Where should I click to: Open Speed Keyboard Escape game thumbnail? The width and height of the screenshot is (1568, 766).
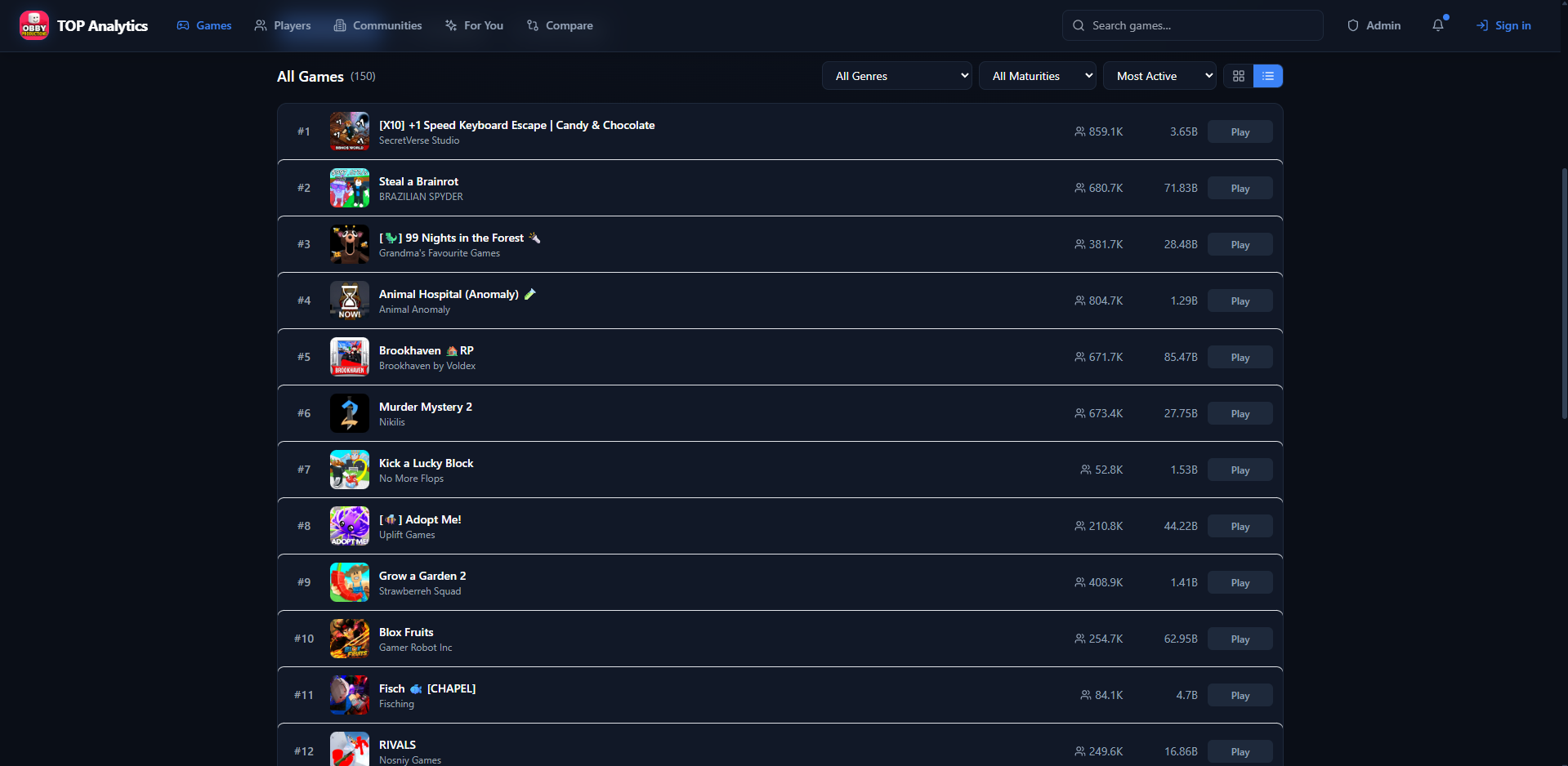[x=350, y=131]
